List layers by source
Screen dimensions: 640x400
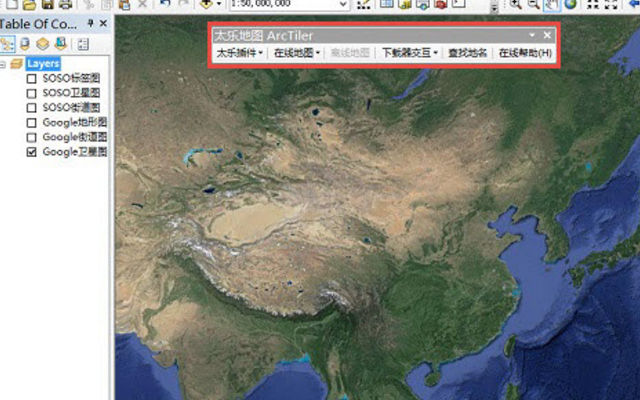pos(25,44)
